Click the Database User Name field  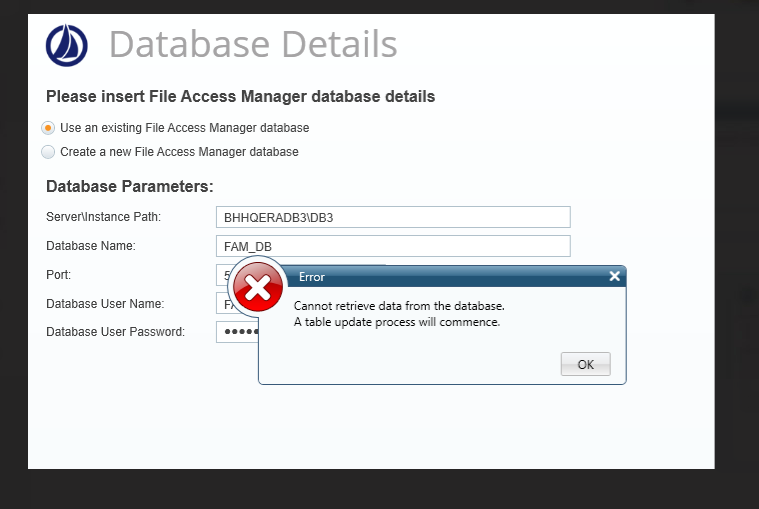click(x=222, y=303)
